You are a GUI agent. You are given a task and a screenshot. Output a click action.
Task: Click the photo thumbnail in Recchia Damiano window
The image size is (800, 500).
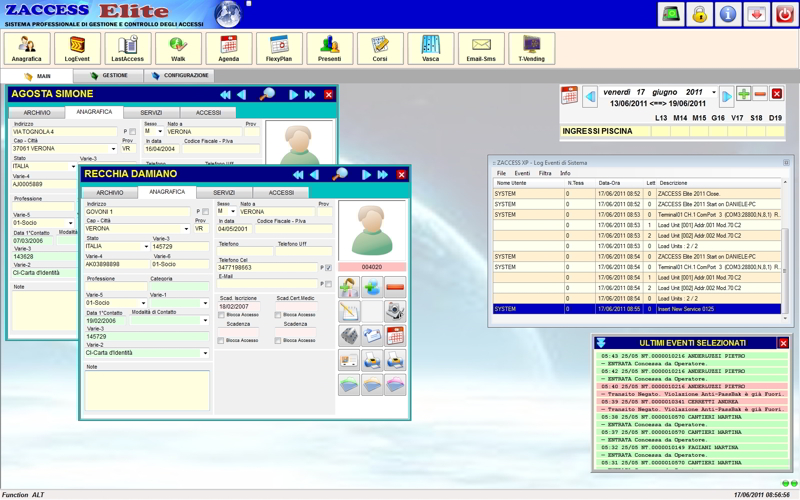[x=372, y=230]
